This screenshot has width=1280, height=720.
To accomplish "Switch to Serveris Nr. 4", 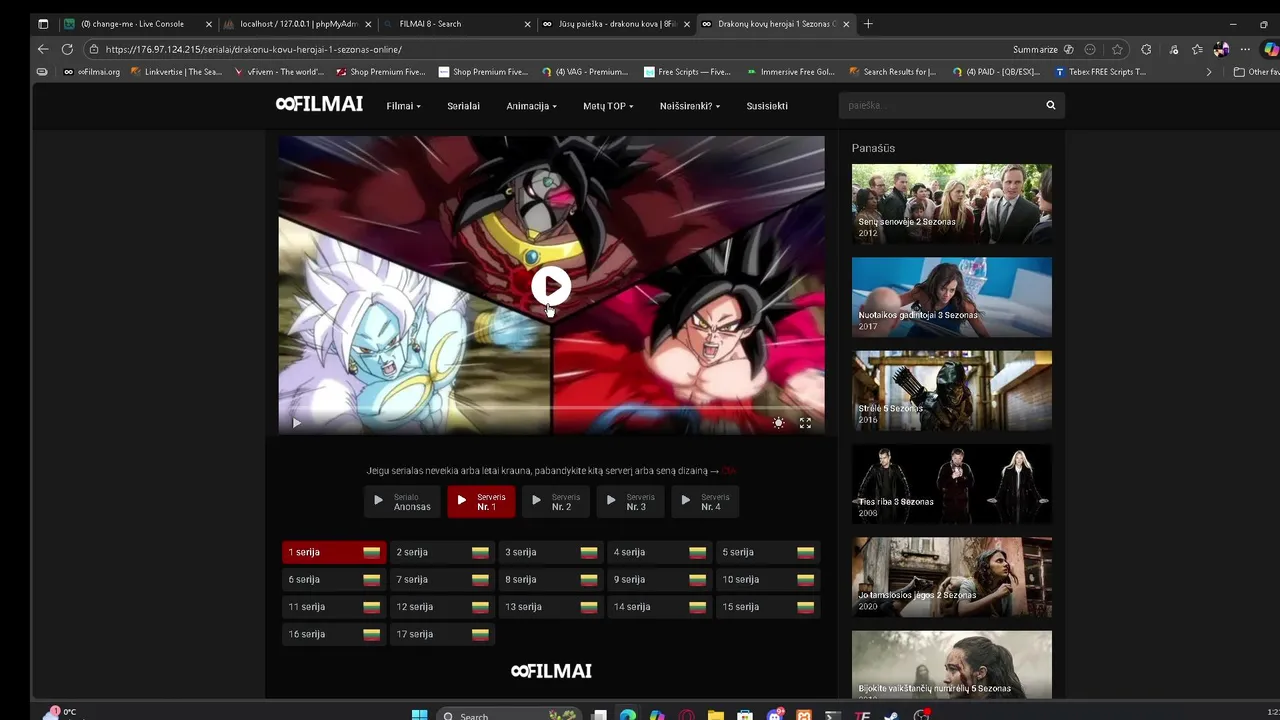I will (x=704, y=501).
